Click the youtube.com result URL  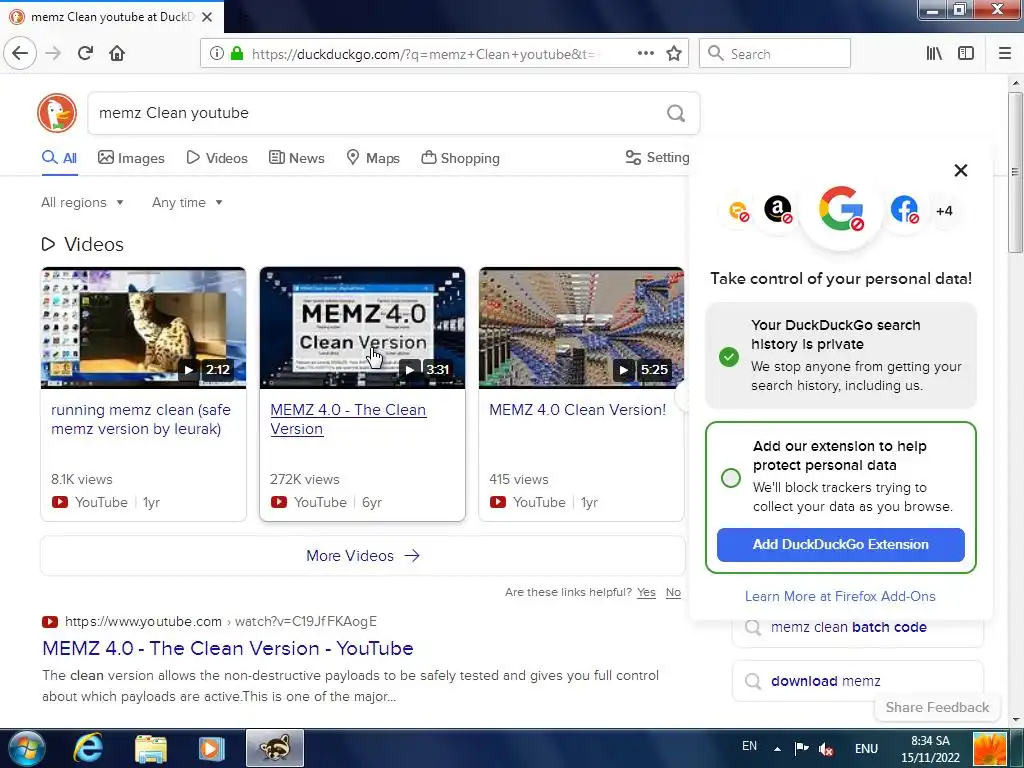click(x=221, y=622)
